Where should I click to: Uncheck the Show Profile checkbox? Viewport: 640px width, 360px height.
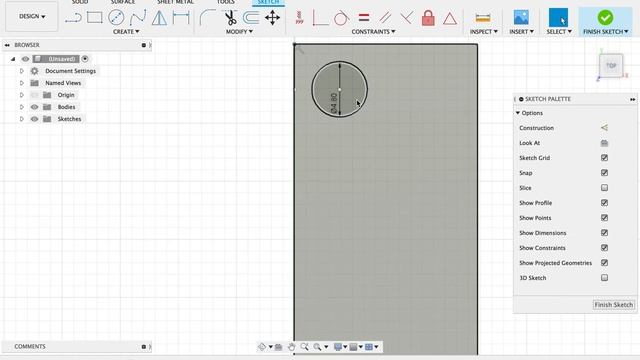[604, 203]
